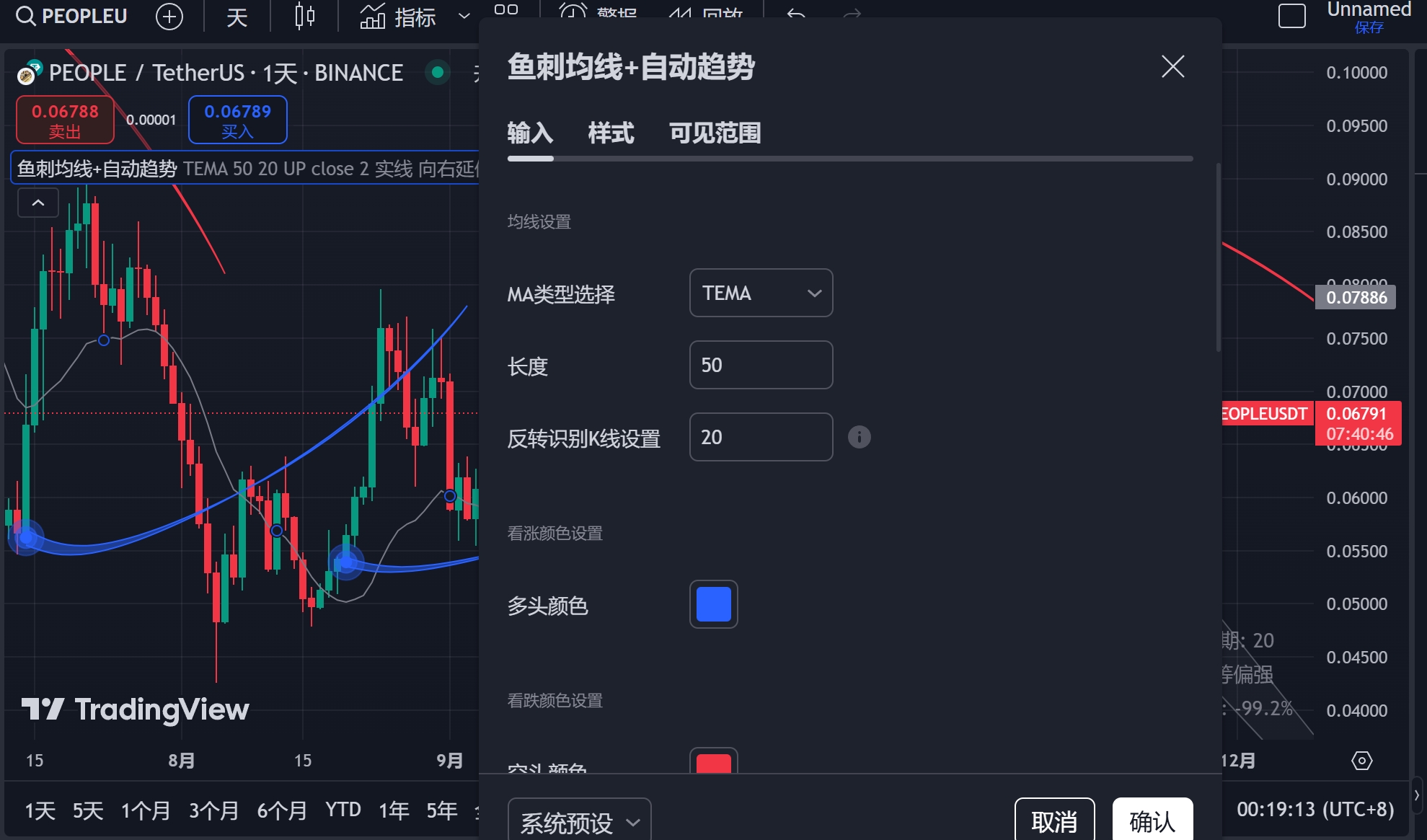Open the 天 time interval selector
The image size is (1427, 840).
click(x=237, y=16)
